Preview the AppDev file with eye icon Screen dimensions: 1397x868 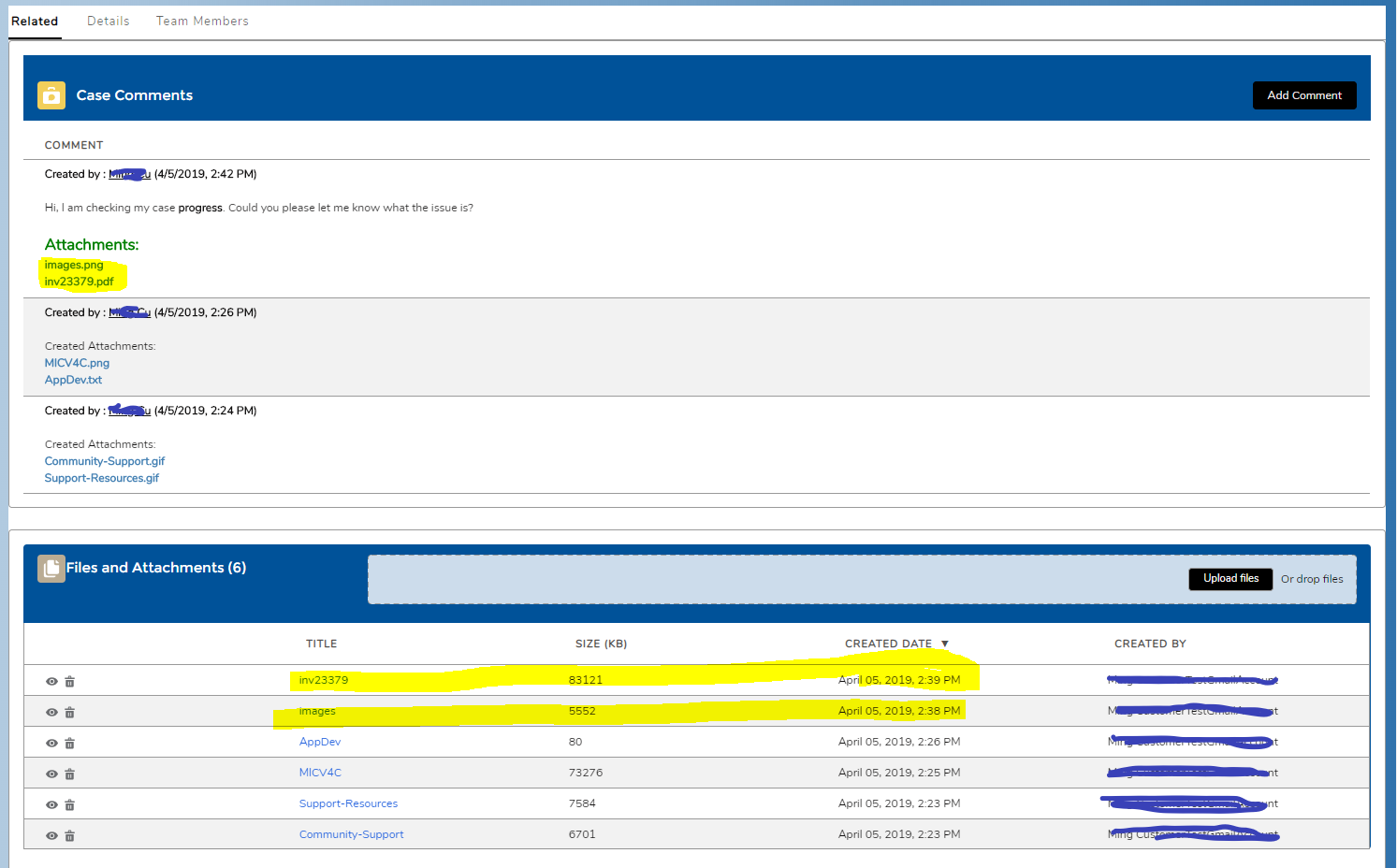[52, 744]
